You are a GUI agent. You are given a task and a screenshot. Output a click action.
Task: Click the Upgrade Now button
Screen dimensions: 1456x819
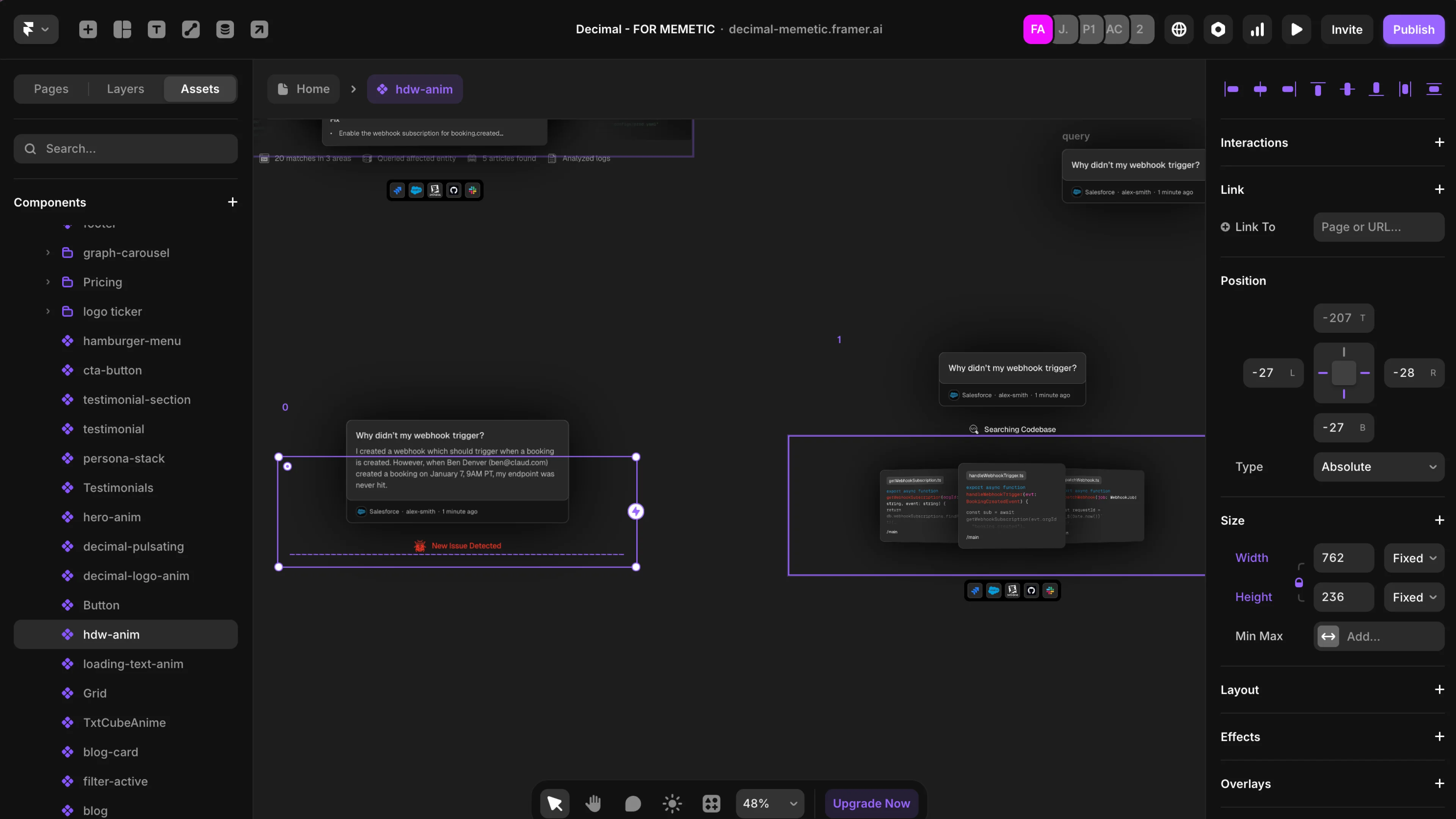pos(871,803)
